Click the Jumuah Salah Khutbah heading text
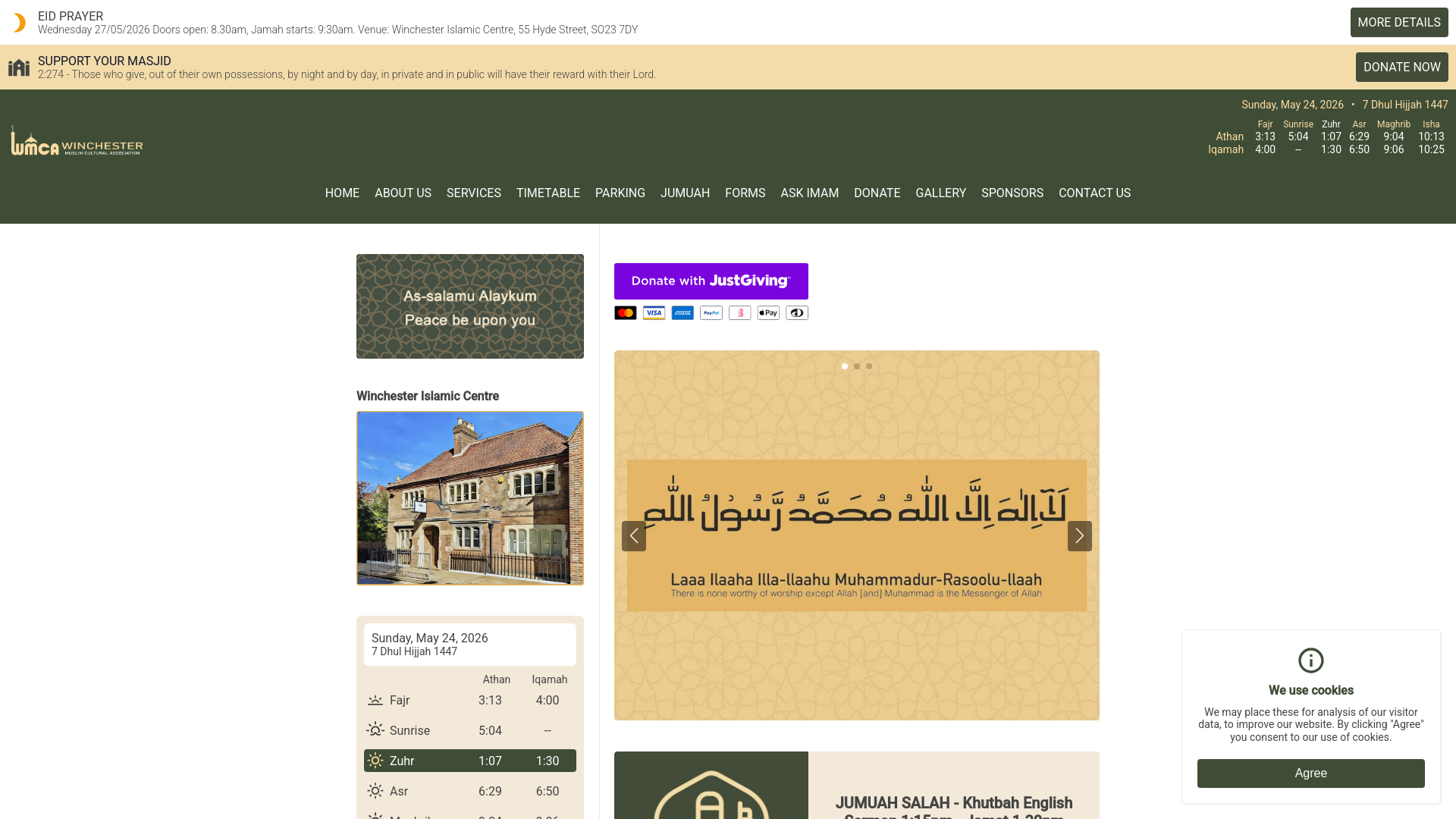This screenshot has height=819, width=1456. pyautogui.click(x=954, y=808)
